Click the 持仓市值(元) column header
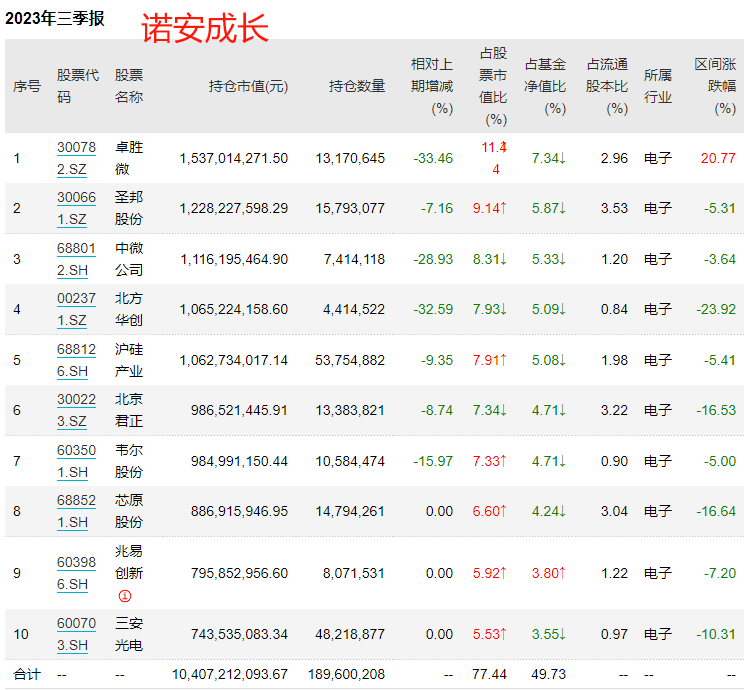The image size is (744, 690). coord(248,86)
